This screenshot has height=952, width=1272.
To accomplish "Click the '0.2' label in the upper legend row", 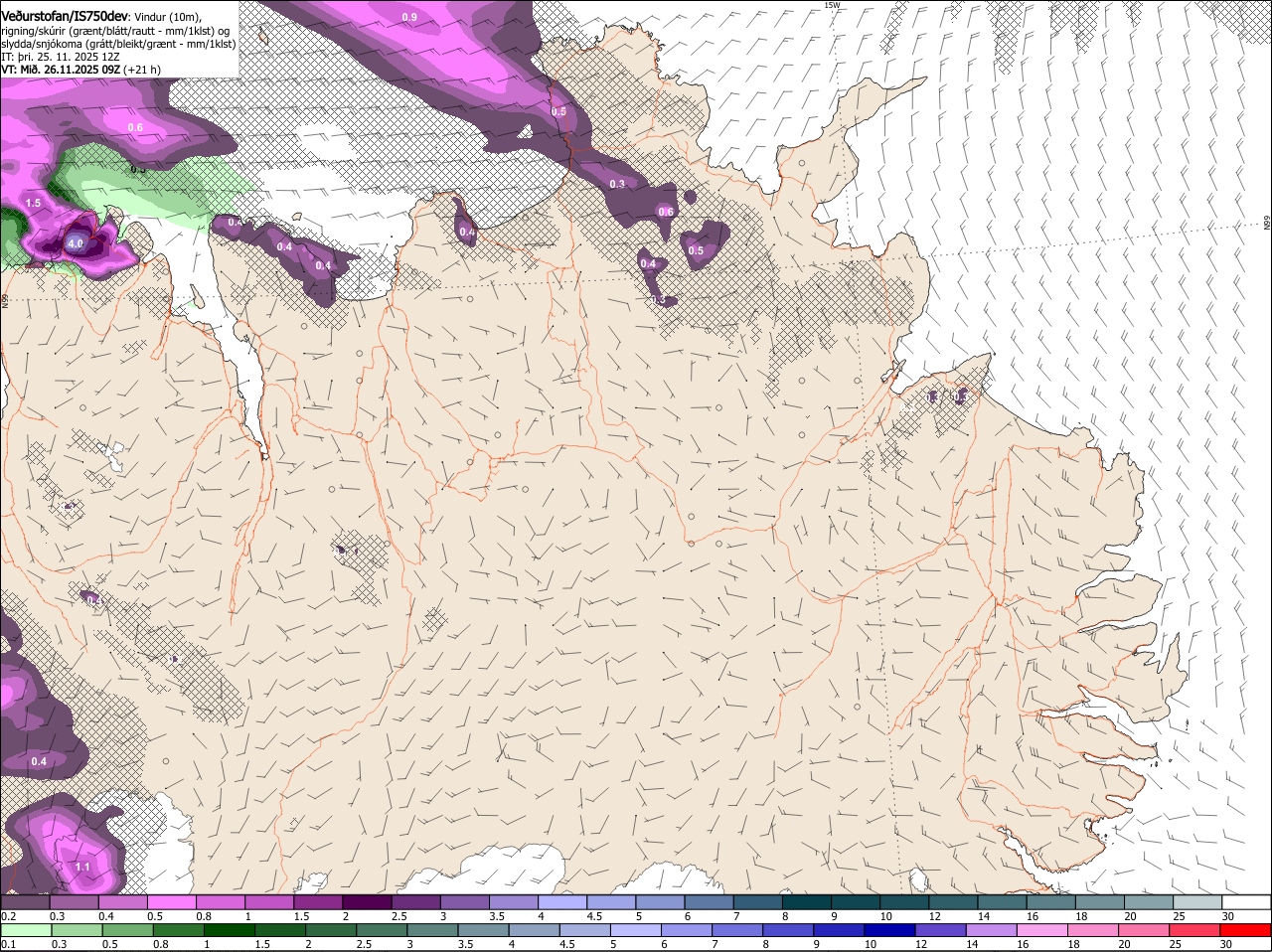I will pos(8,916).
